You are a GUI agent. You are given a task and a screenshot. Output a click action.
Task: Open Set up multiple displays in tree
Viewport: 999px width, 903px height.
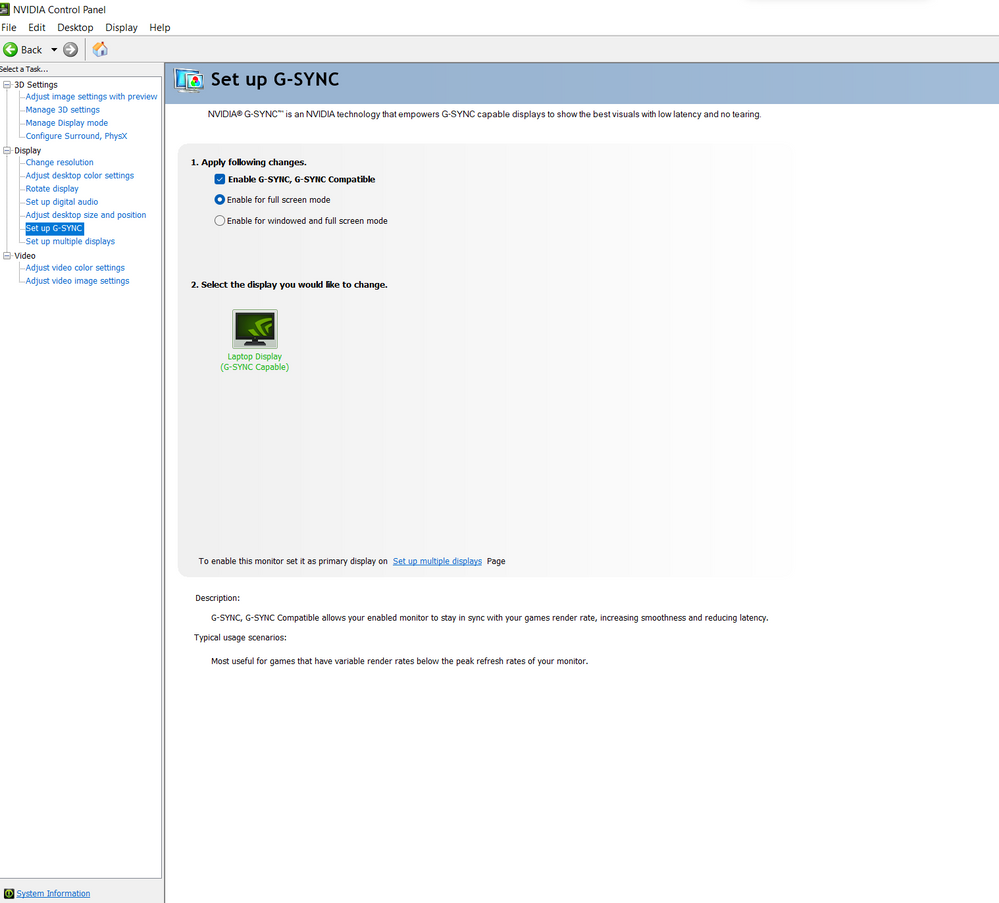click(70, 242)
